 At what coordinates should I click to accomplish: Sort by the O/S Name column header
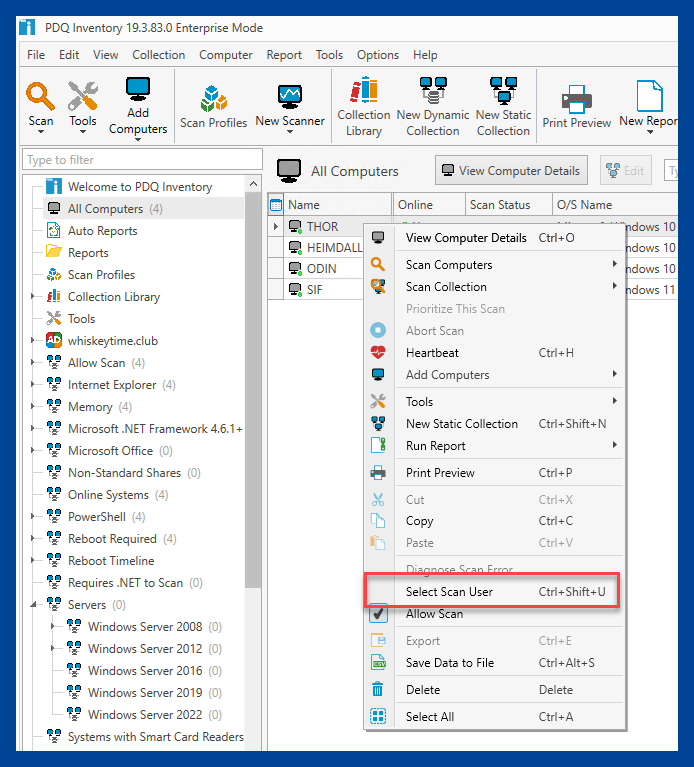click(615, 205)
